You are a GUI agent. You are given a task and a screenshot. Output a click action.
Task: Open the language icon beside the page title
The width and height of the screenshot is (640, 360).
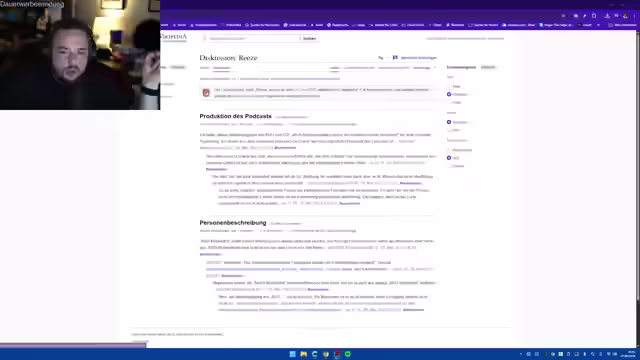point(381,58)
